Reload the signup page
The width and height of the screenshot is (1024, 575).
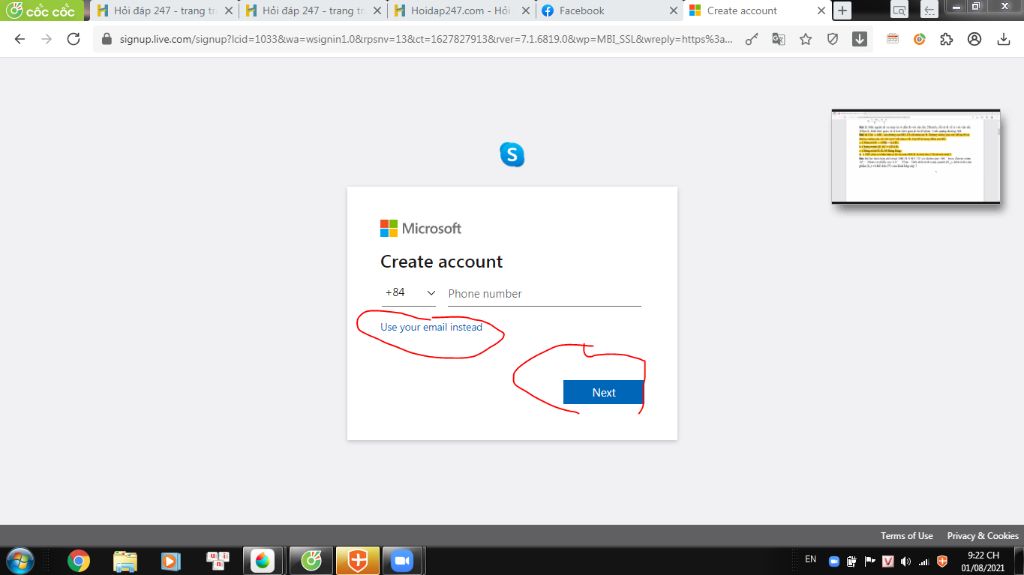tap(73, 39)
